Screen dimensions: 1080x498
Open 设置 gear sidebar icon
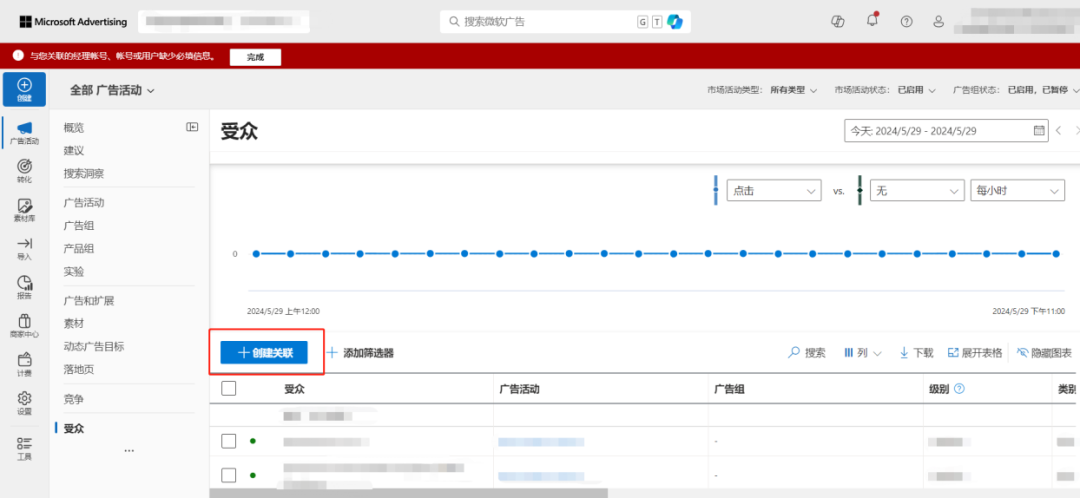24,403
